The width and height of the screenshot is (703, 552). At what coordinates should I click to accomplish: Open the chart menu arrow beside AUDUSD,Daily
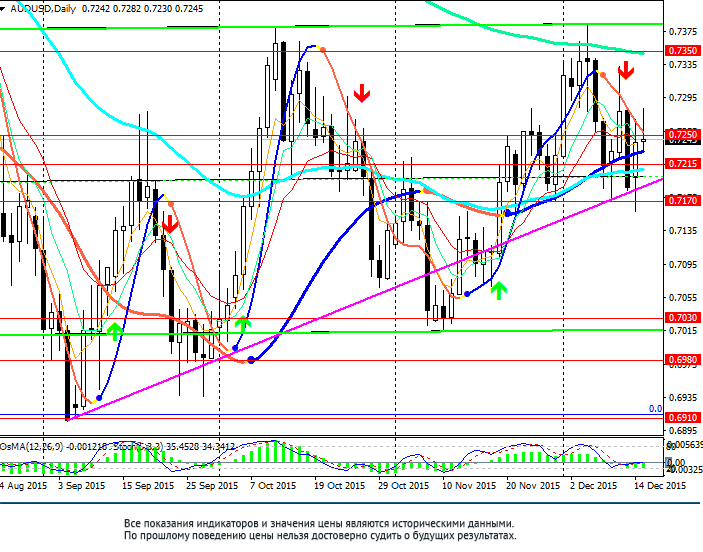[2, 9]
